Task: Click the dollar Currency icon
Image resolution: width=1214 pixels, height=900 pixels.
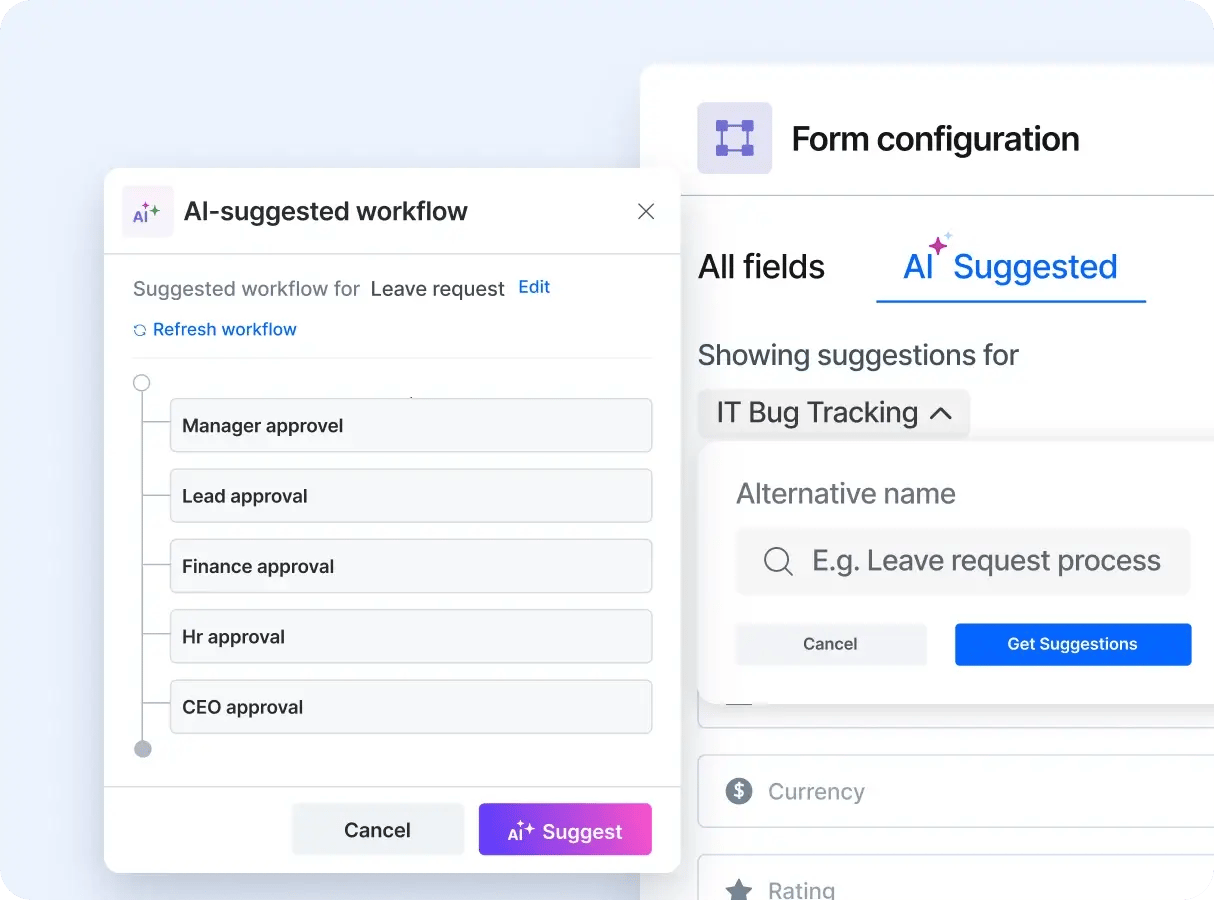Action: click(739, 791)
